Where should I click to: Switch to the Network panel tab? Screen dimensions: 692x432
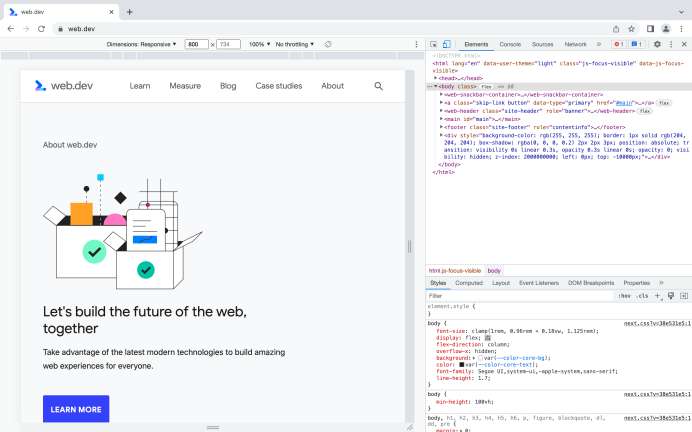pyautogui.click(x=575, y=44)
